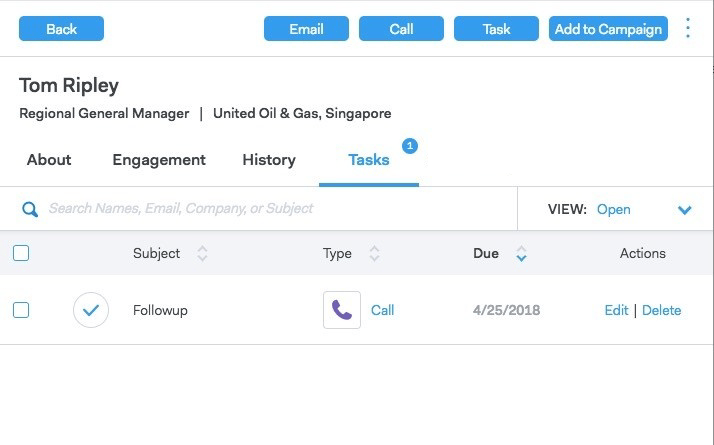Click the three-dot more options icon
Image resolution: width=714 pixels, height=445 pixels.
point(688,28)
